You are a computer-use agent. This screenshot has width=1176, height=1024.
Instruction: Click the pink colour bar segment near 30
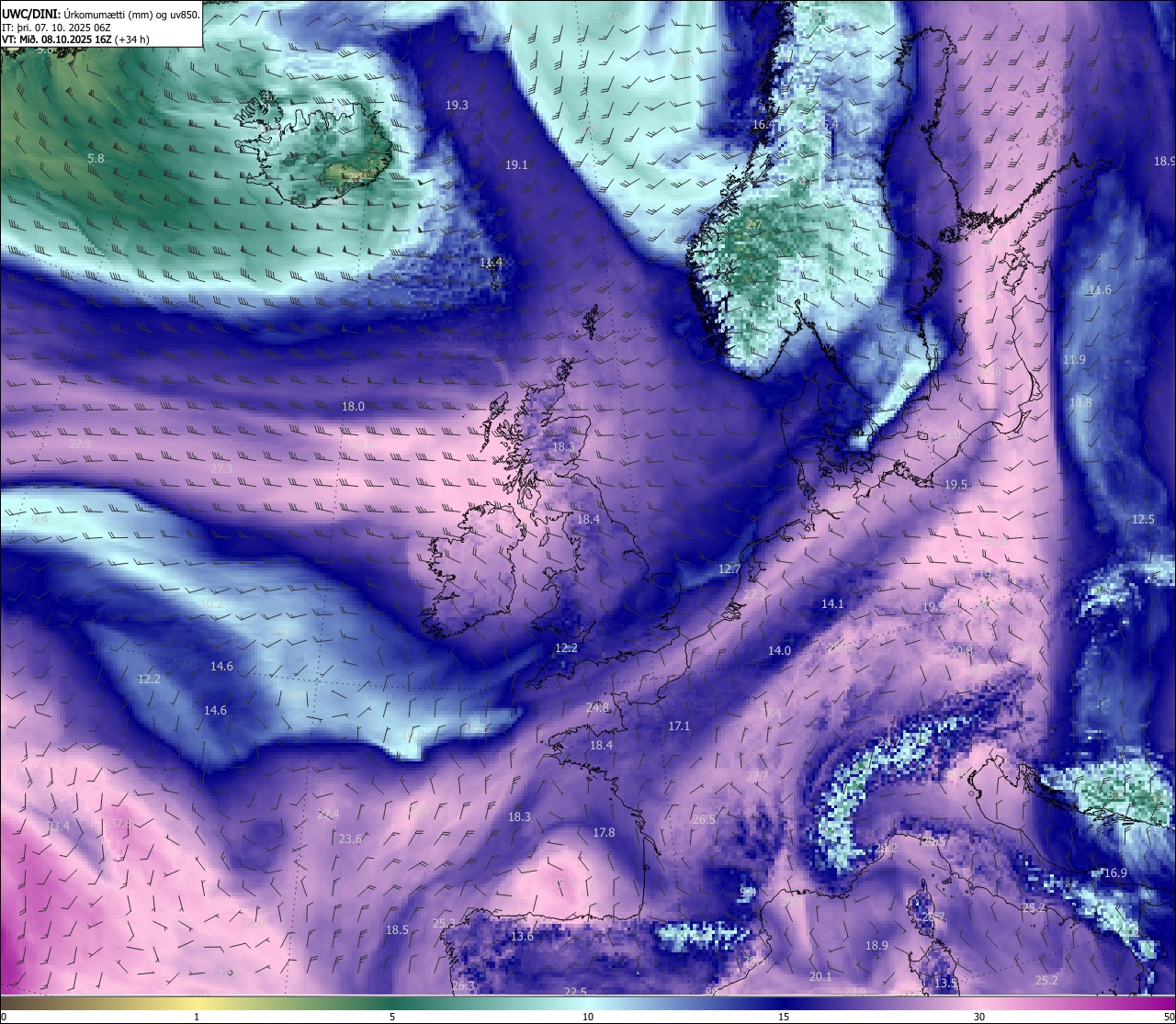coord(979,1003)
